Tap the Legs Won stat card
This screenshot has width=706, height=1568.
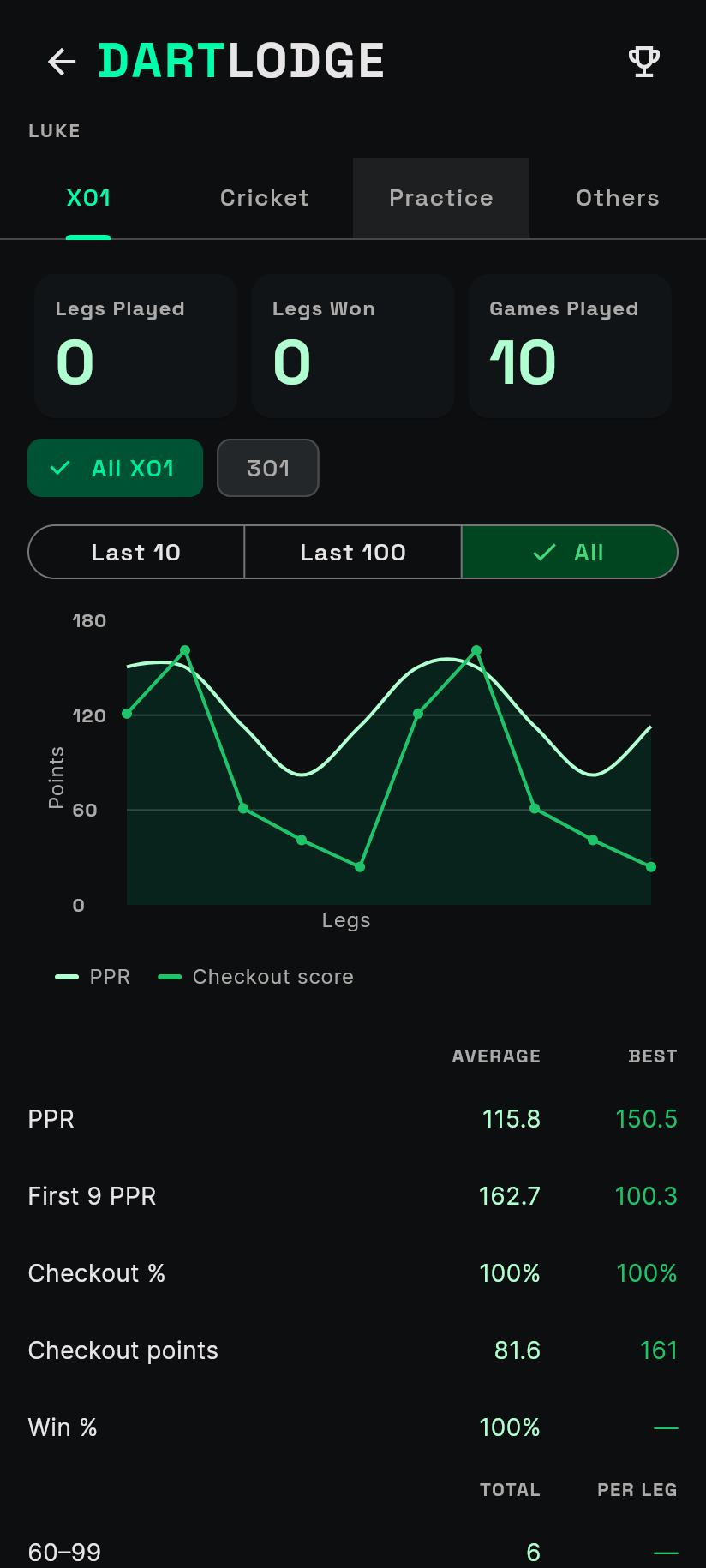click(353, 346)
